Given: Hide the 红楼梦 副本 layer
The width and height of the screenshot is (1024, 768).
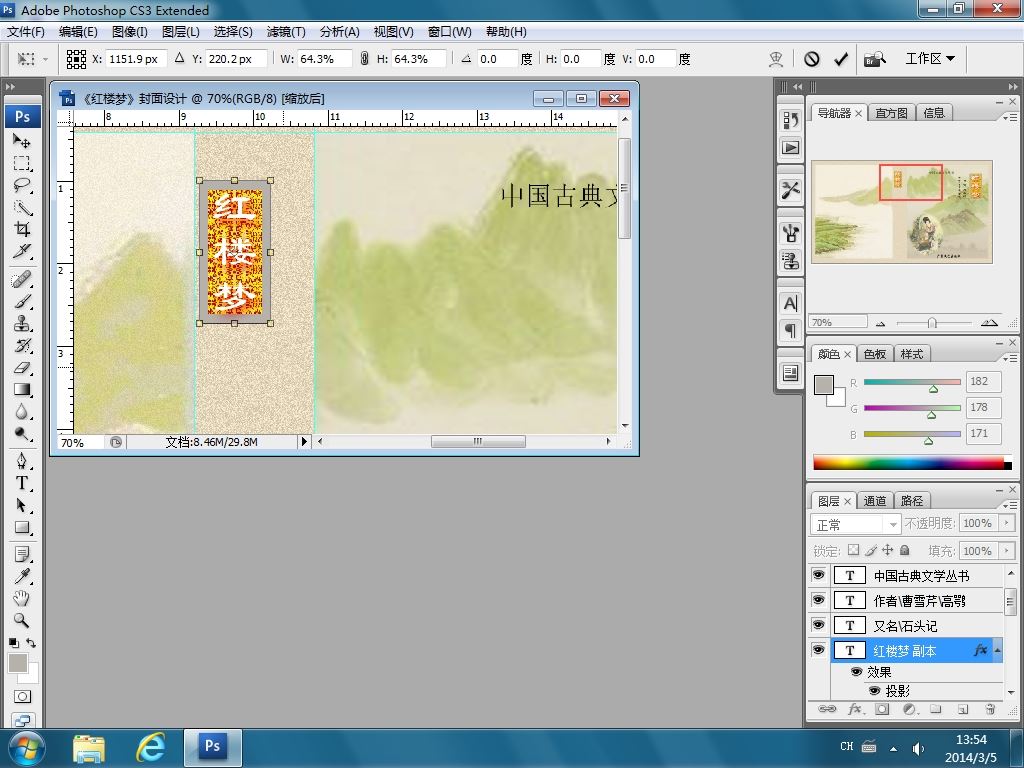Looking at the screenshot, I should [x=818, y=650].
